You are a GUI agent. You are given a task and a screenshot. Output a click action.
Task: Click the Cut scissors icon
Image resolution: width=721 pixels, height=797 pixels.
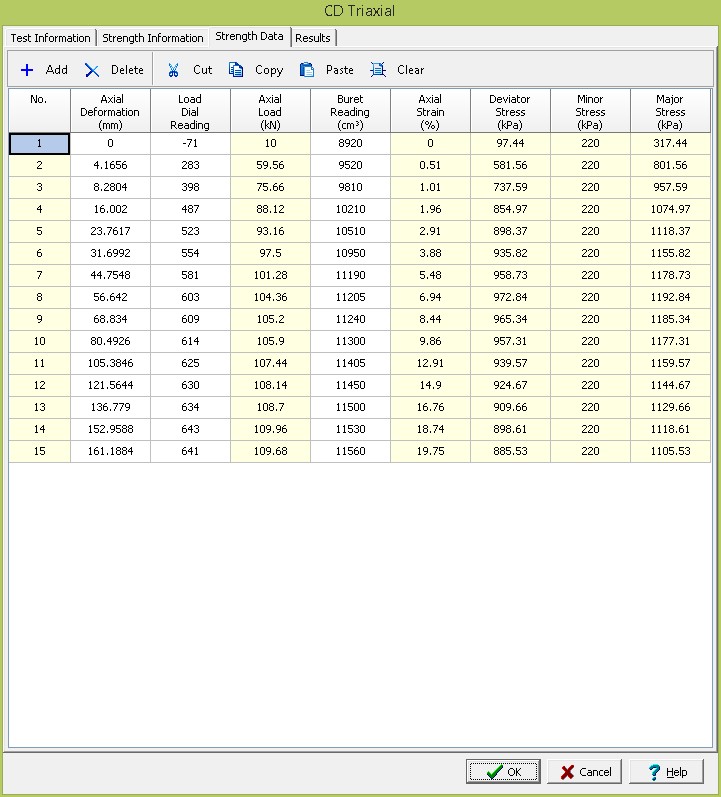[173, 70]
